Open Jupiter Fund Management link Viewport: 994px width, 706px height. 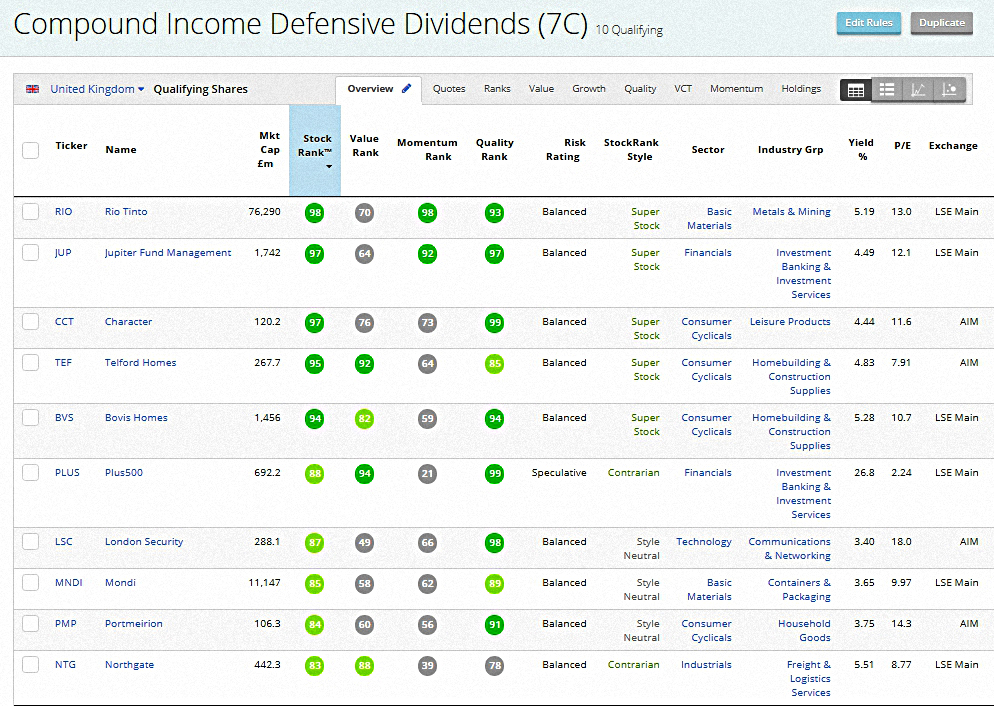168,253
